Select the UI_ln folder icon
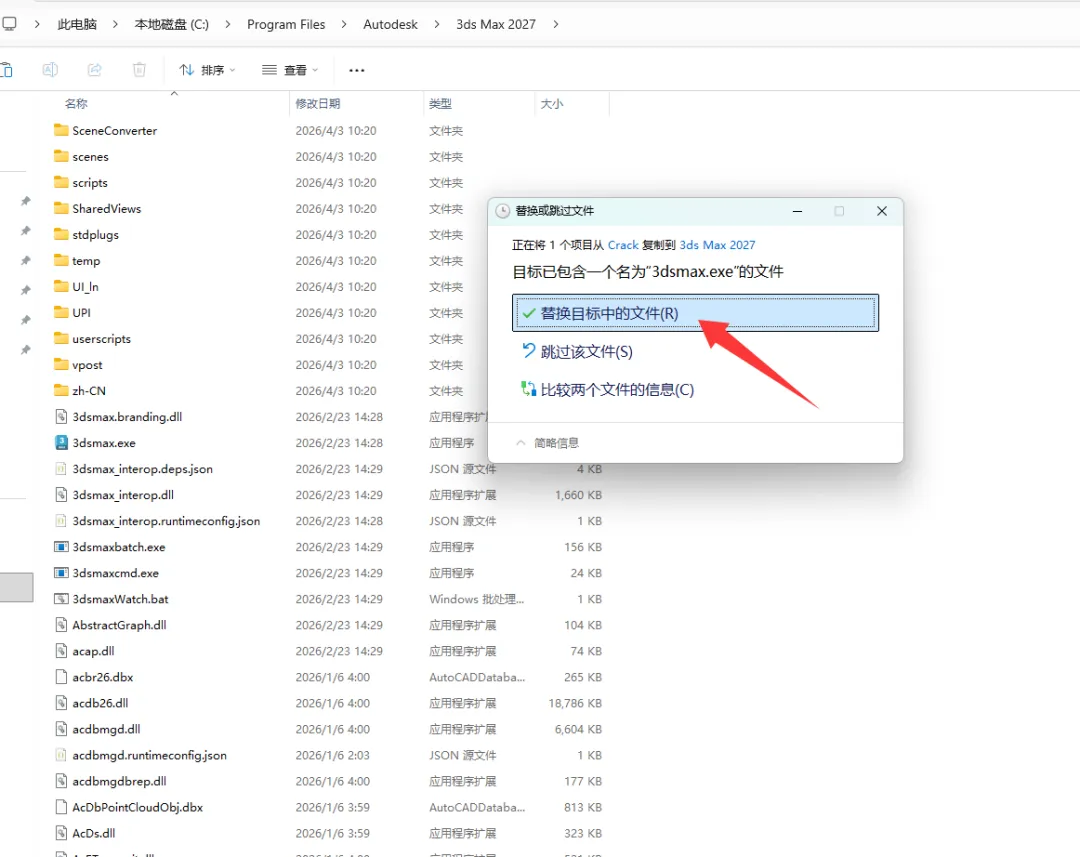Image resolution: width=1080 pixels, height=857 pixels. (61, 286)
